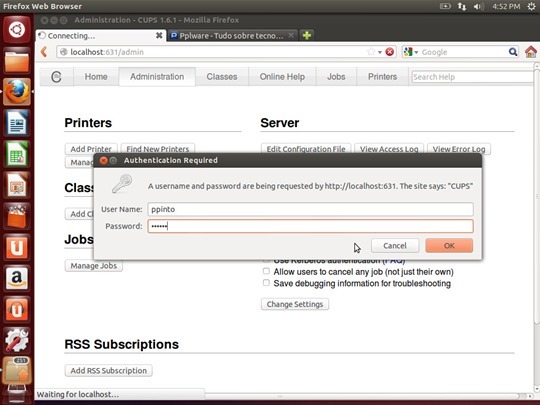Click Manage Jobs button
The width and height of the screenshot is (540, 405).
coord(94,266)
